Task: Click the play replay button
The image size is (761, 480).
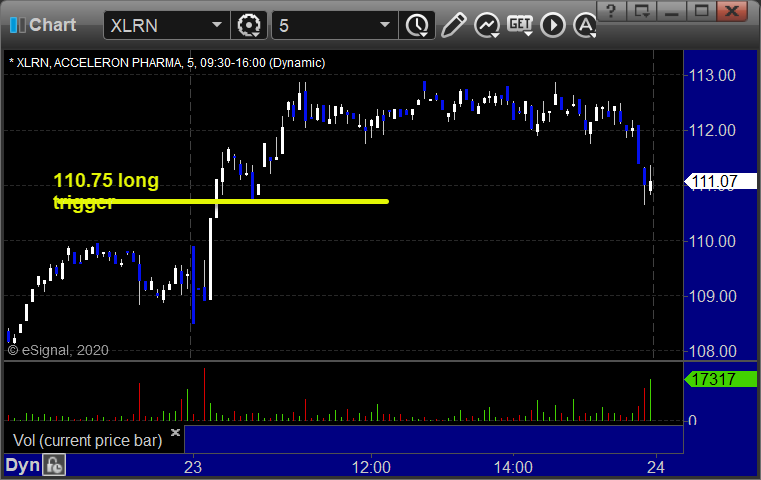Action: [x=553, y=25]
